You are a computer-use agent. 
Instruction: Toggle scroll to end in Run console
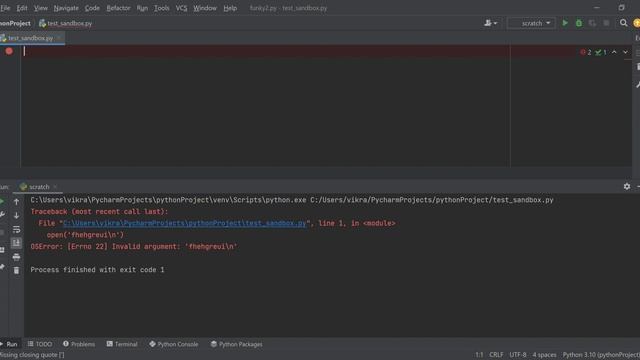point(16,243)
